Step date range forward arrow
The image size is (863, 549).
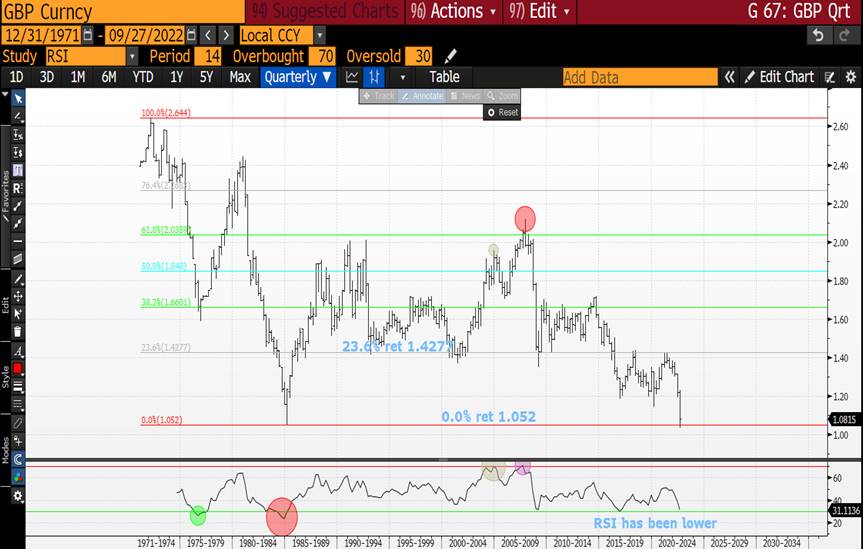pyautogui.click(x=226, y=36)
